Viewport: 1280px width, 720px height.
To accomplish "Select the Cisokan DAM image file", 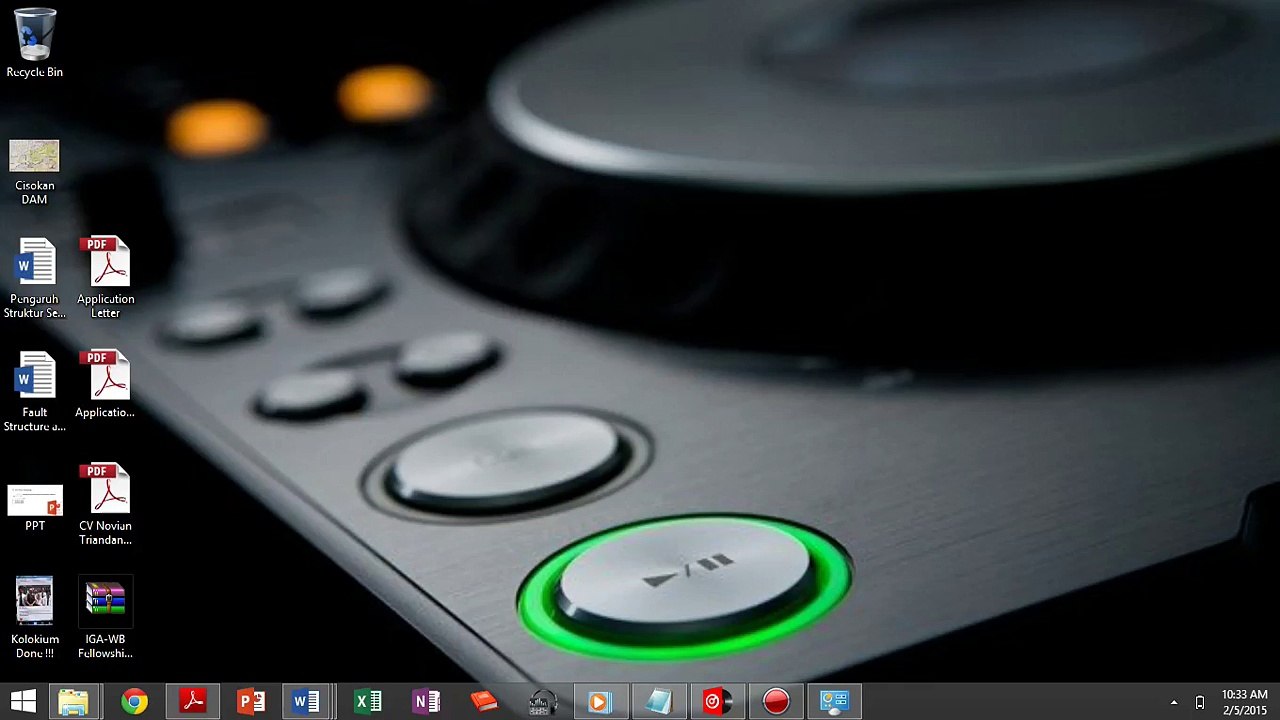I will (34, 172).
